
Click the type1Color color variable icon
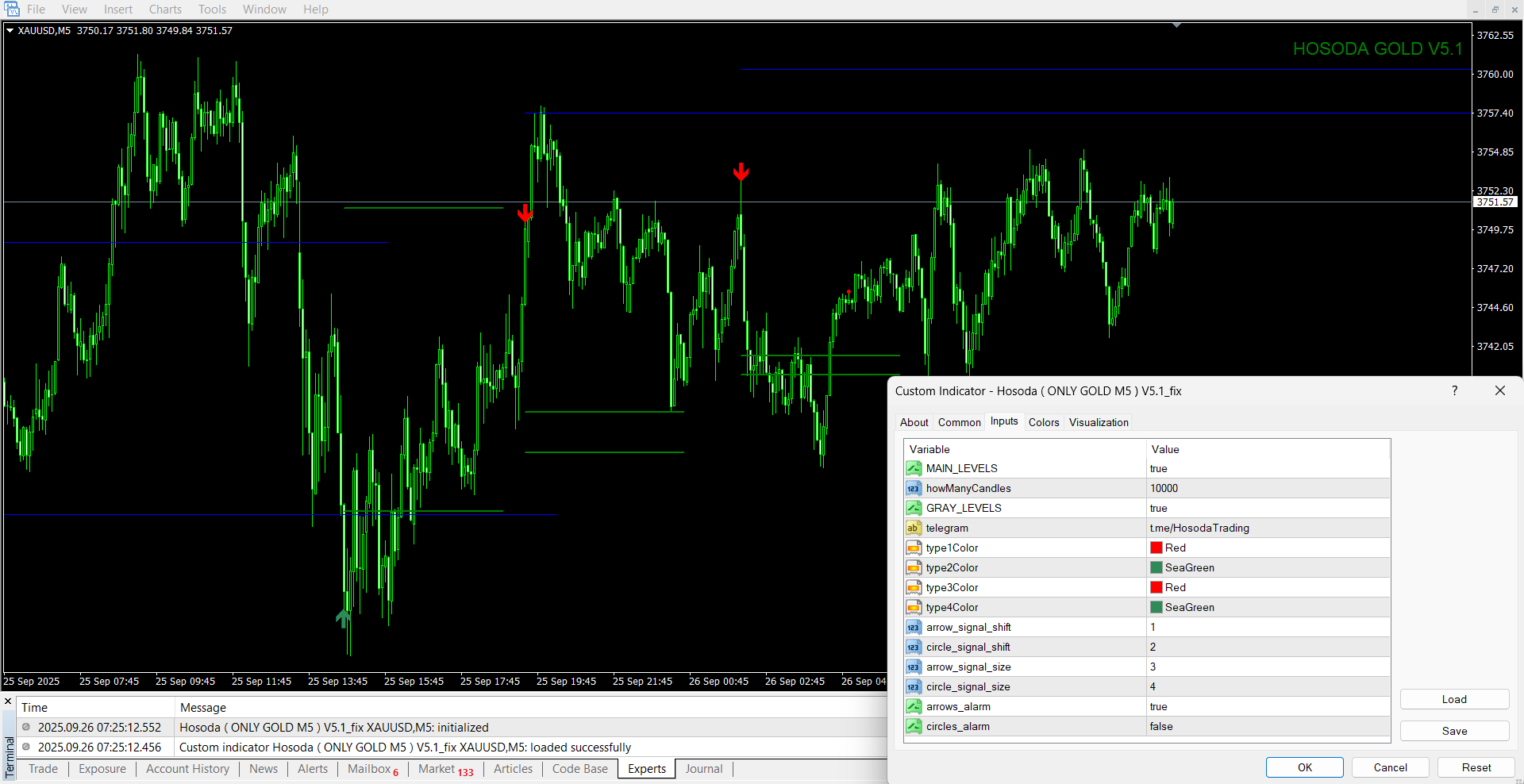[914, 548]
